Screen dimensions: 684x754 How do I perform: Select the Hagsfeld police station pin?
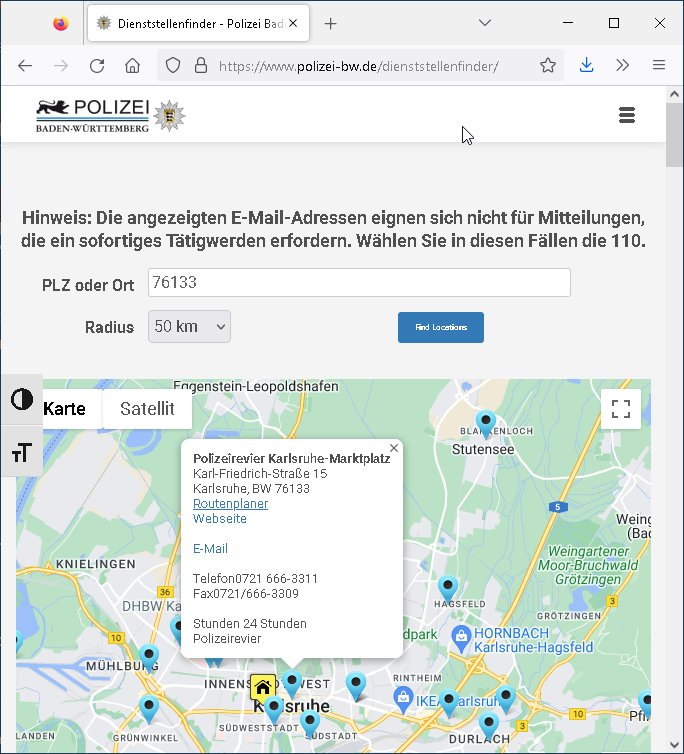tap(448, 588)
